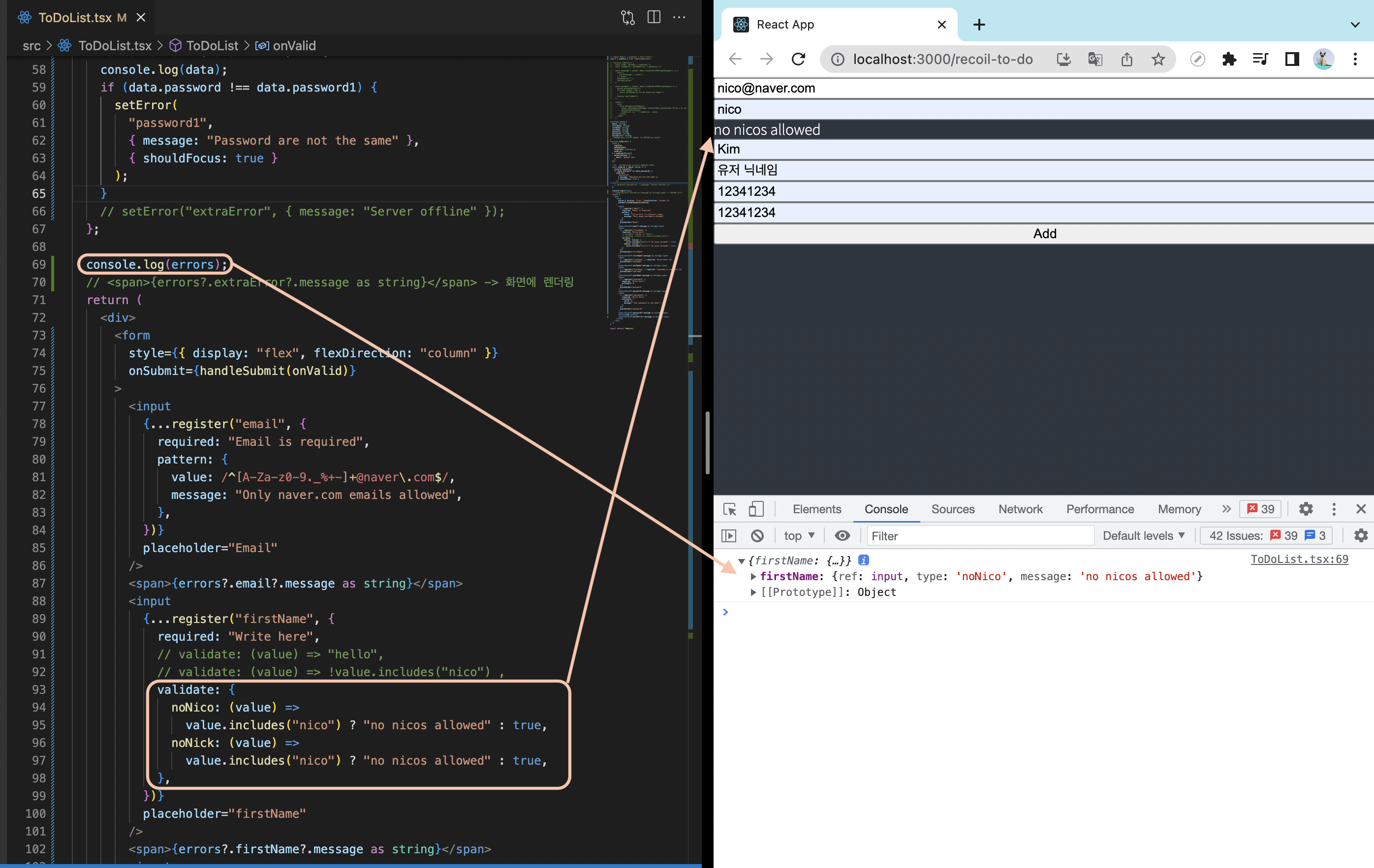Click the DevTools settings gear icon
This screenshot has height=868, width=1374.
(1306, 509)
